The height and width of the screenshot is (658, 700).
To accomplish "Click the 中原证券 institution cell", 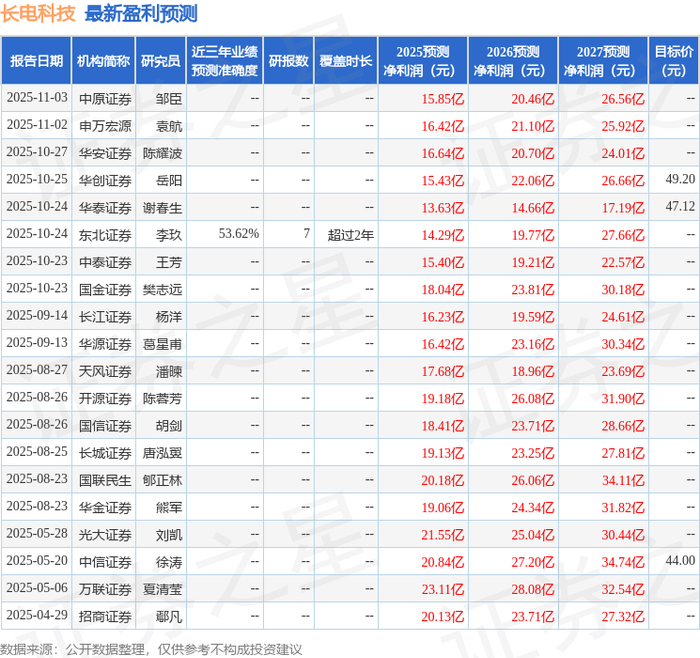I will pyautogui.click(x=105, y=99).
